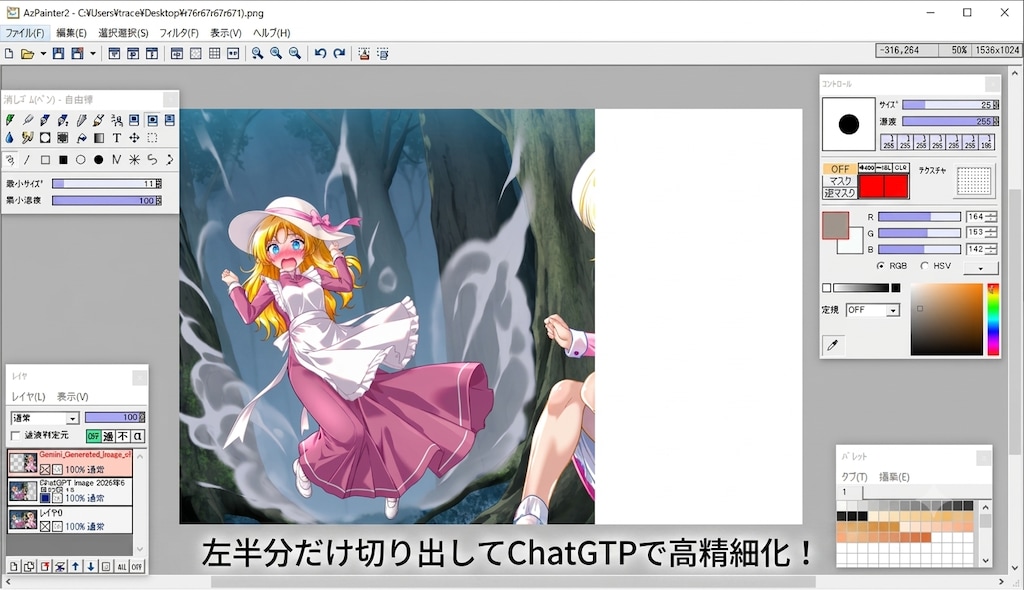Image resolution: width=1024 pixels, height=590 pixels.
Task: Switch mask mode to OFF
Action: 840,169
